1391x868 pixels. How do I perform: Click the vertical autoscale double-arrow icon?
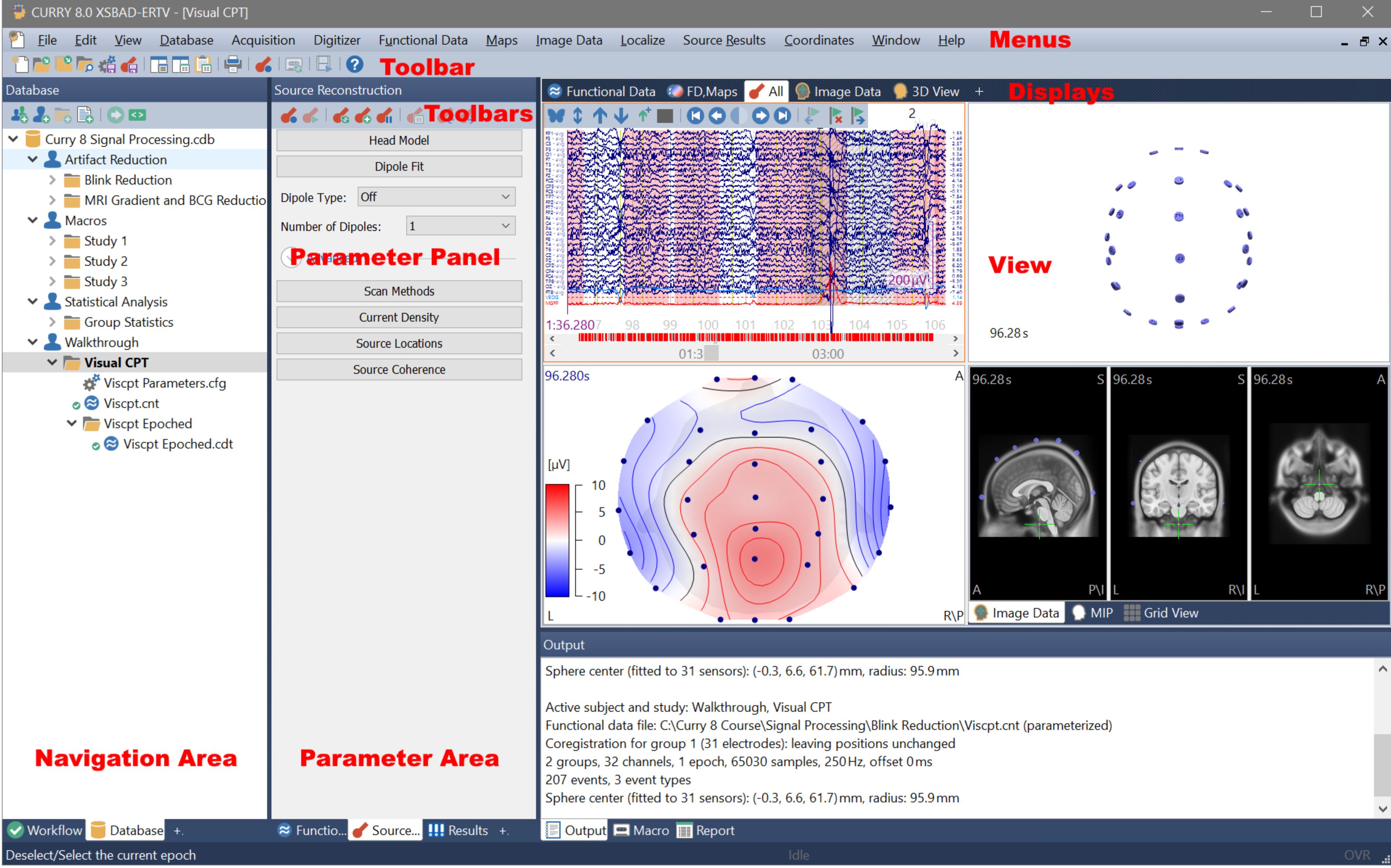578,115
